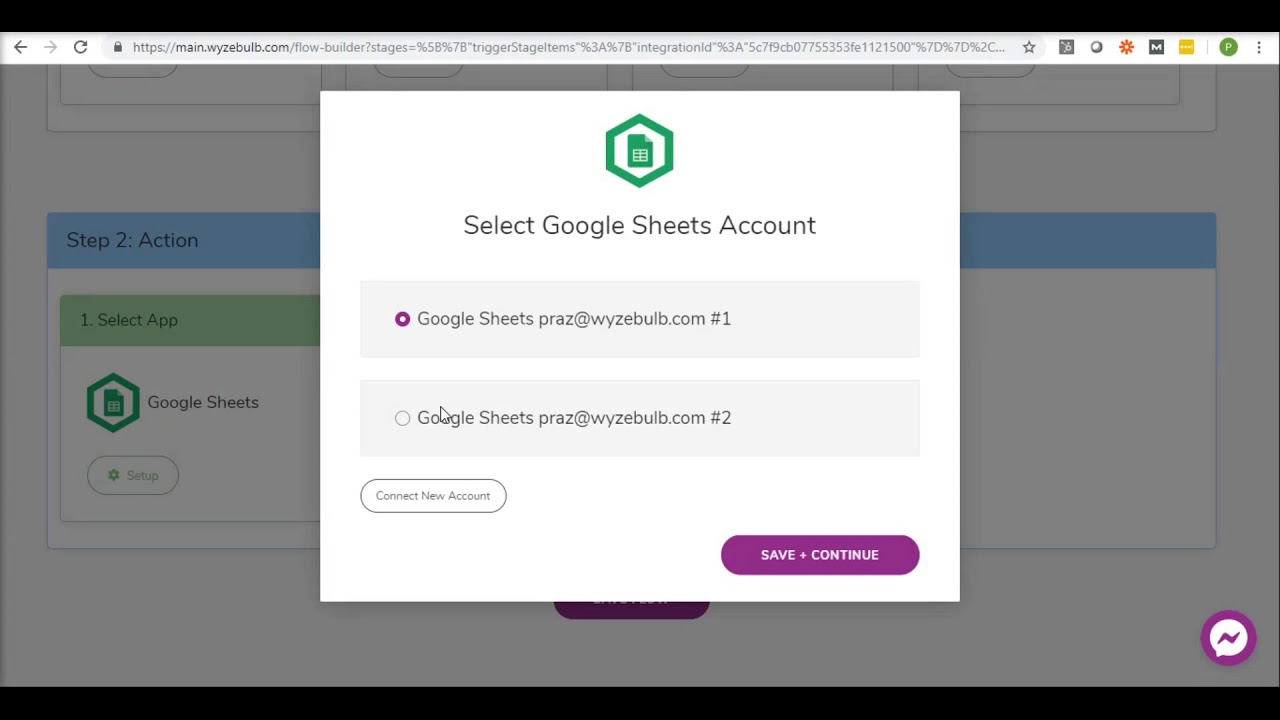Click the padlock site security icon
This screenshot has width=1280, height=720.
coord(118,47)
